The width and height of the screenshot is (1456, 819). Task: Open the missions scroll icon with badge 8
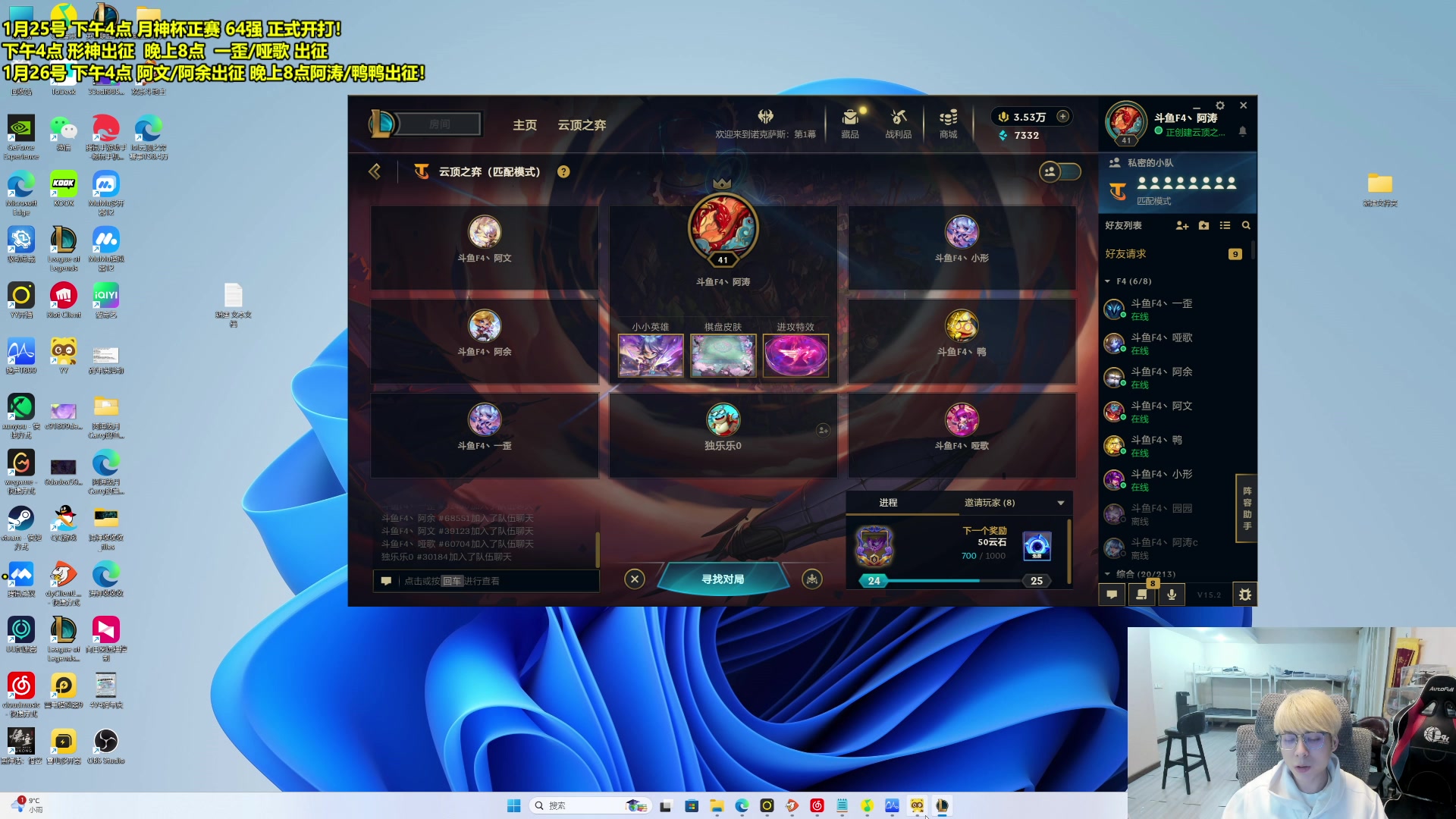(x=1141, y=595)
